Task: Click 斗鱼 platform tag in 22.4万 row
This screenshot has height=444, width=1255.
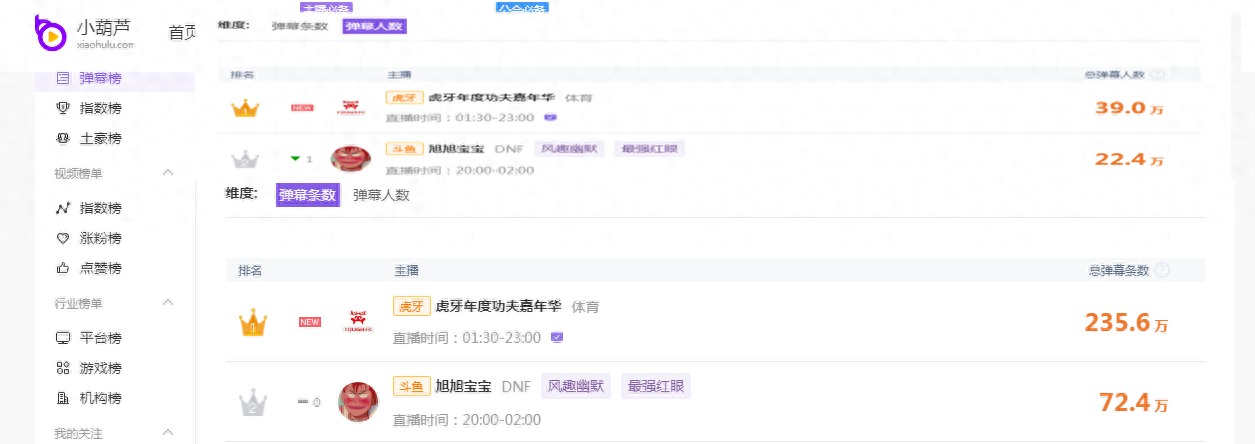Action: click(x=404, y=149)
